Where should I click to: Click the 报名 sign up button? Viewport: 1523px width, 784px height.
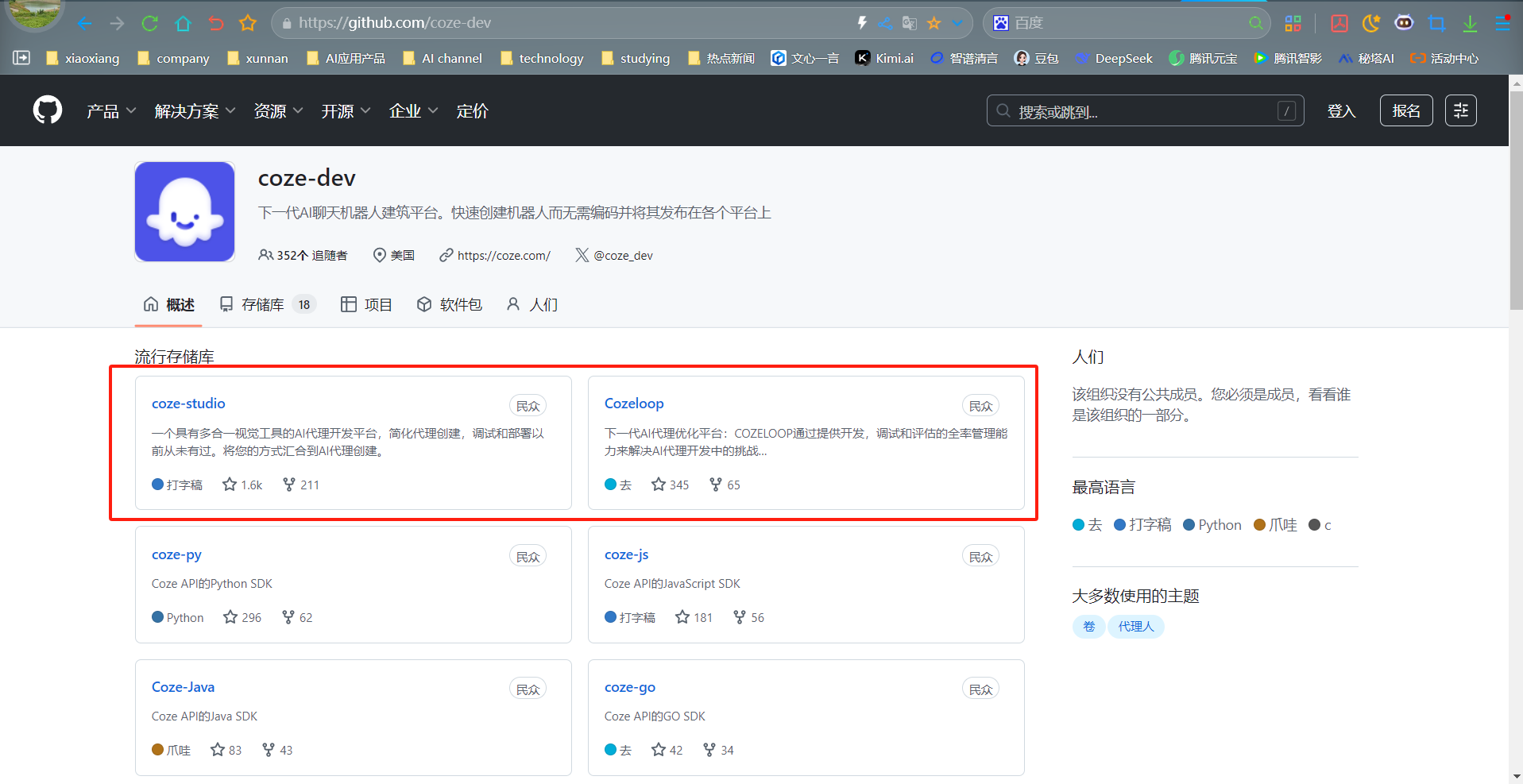click(1406, 110)
